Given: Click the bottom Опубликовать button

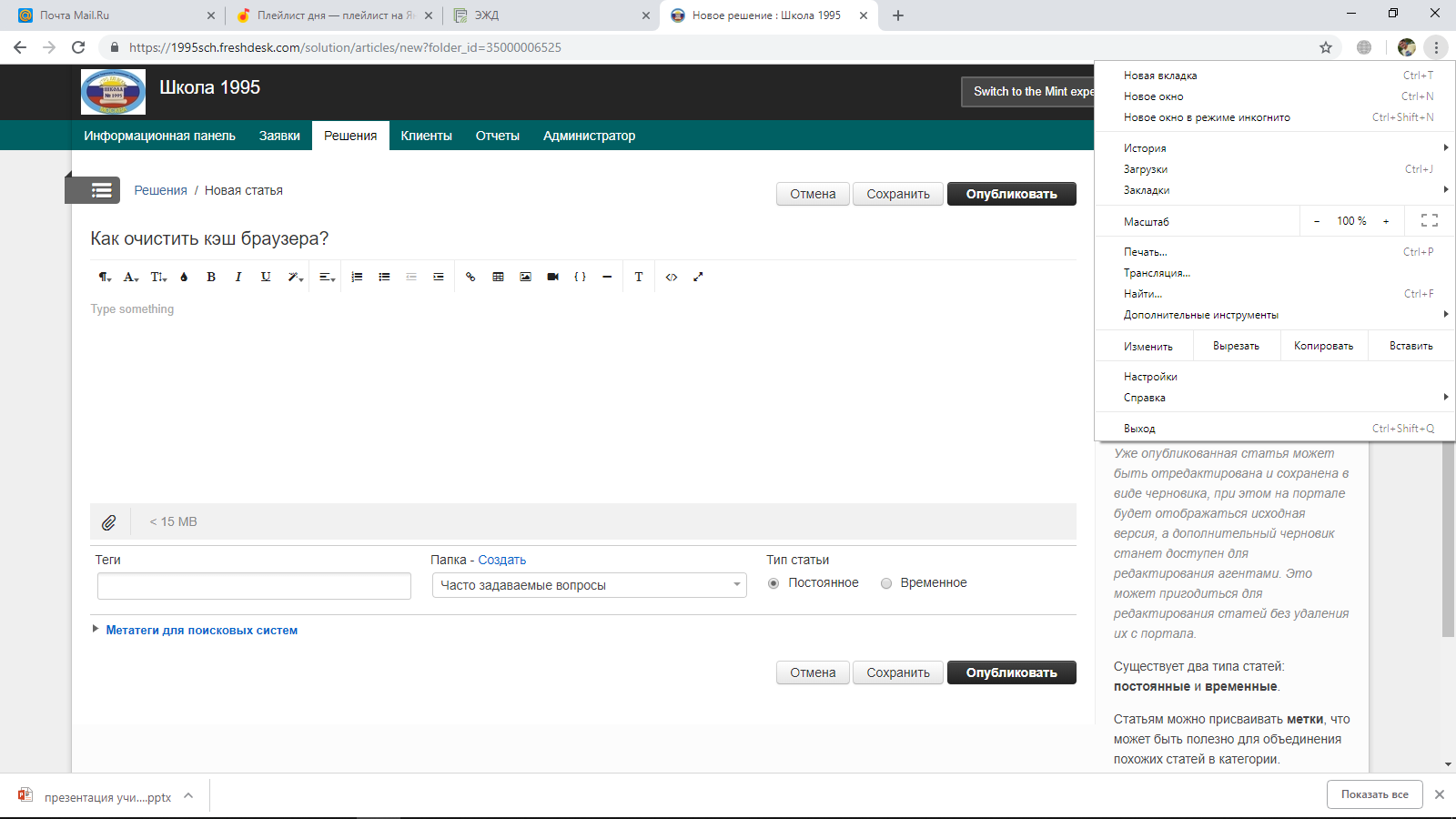Looking at the screenshot, I should click(1012, 672).
